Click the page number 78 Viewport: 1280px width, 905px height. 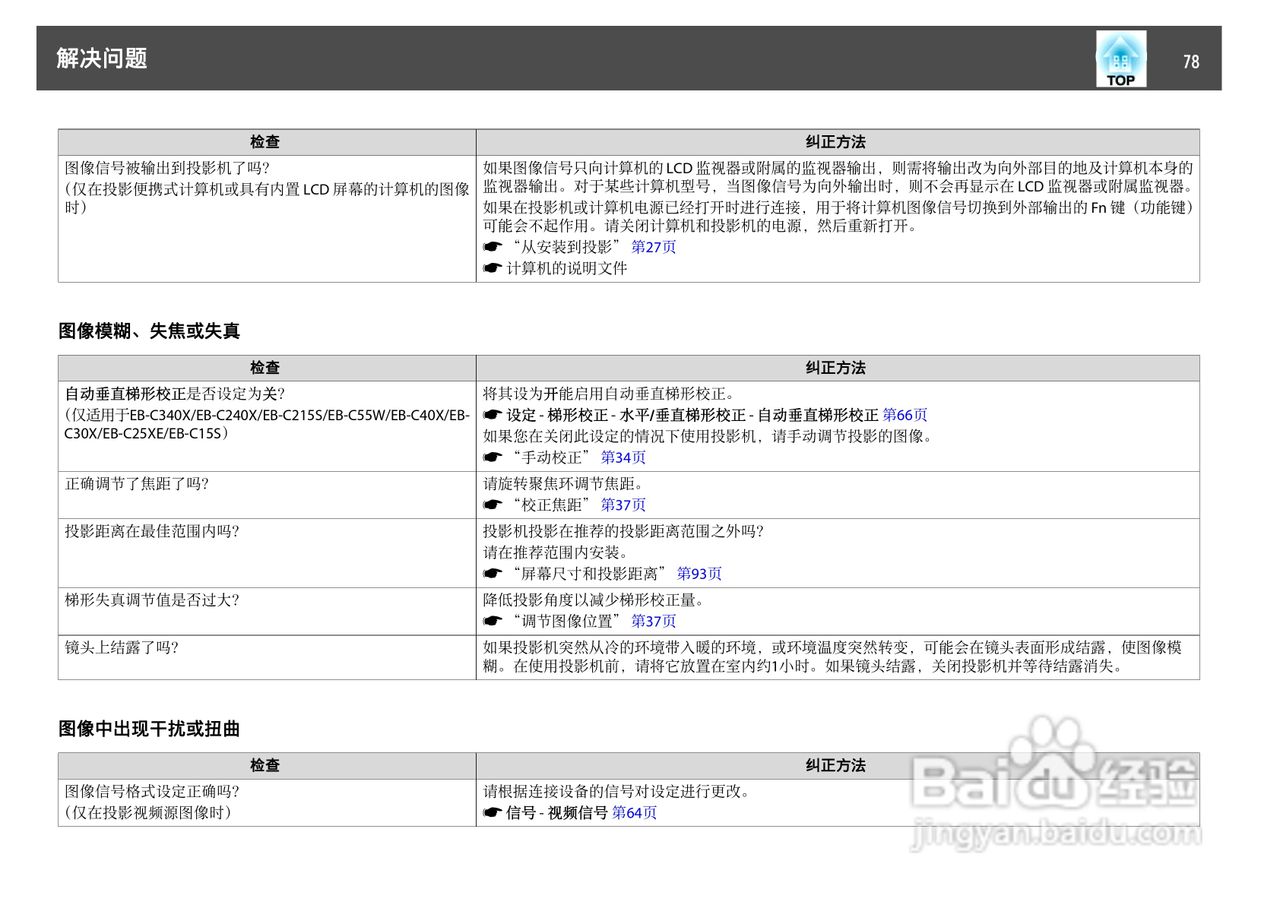click(x=1190, y=61)
